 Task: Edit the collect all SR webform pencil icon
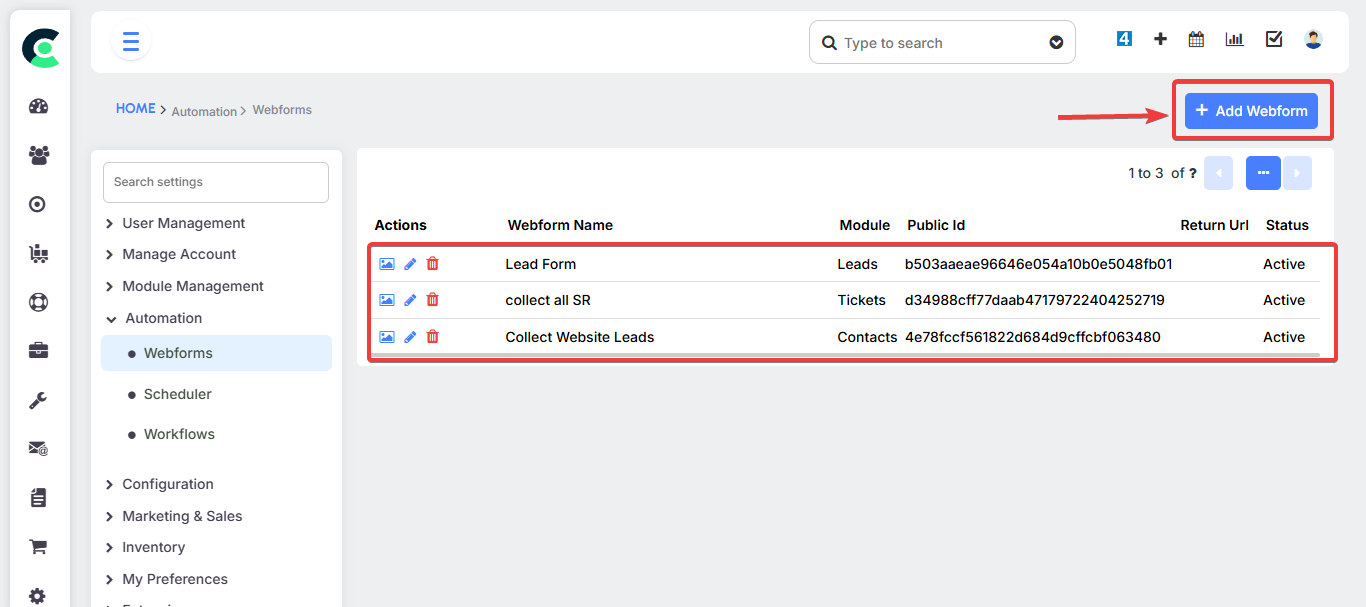pyautogui.click(x=410, y=299)
